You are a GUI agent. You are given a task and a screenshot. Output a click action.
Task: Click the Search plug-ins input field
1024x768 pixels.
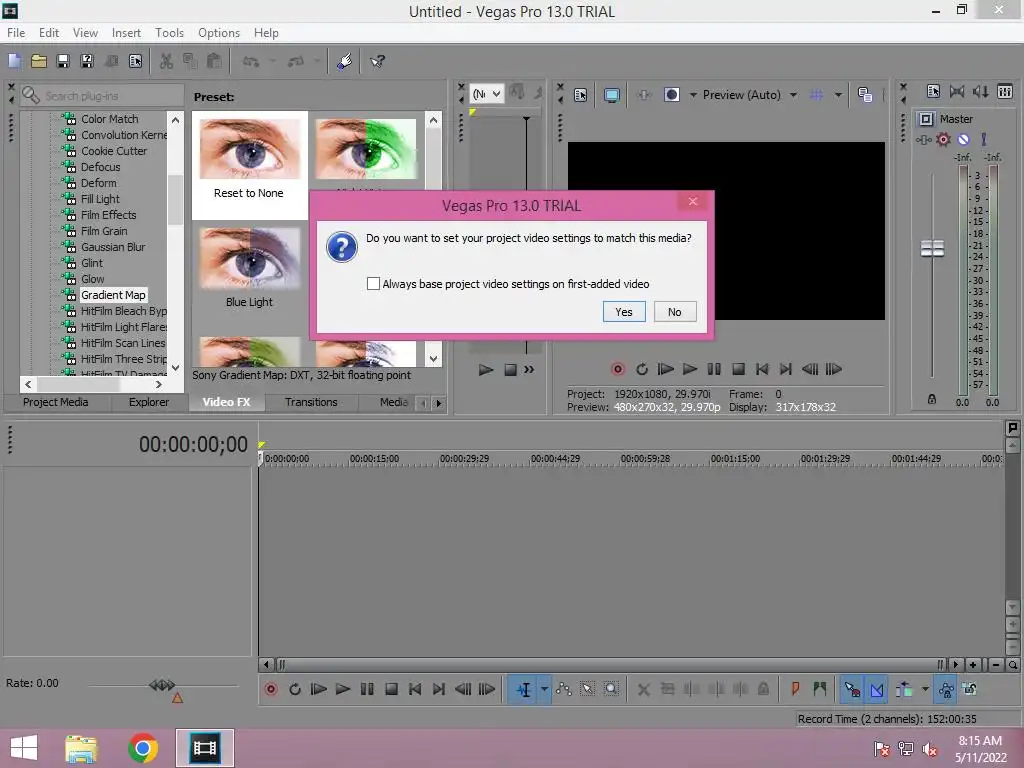pos(102,95)
